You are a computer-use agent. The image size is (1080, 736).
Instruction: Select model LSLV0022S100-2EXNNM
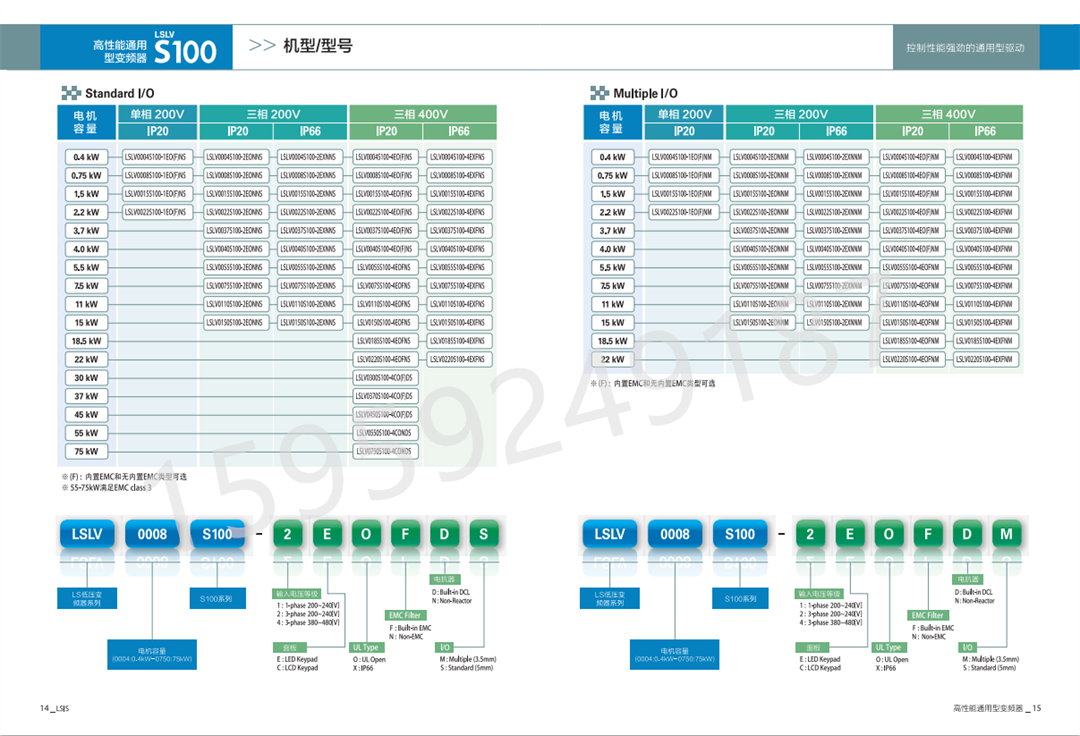click(834, 212)
